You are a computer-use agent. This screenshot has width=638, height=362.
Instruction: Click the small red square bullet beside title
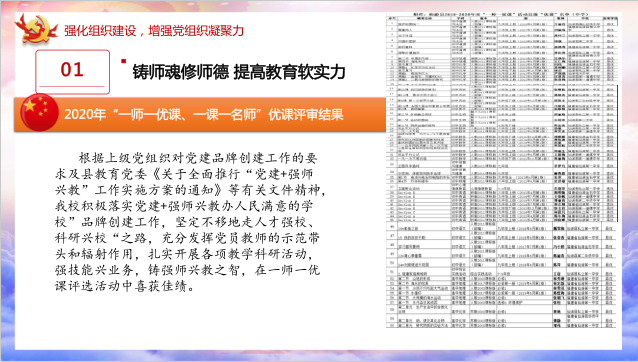point(123,61)
